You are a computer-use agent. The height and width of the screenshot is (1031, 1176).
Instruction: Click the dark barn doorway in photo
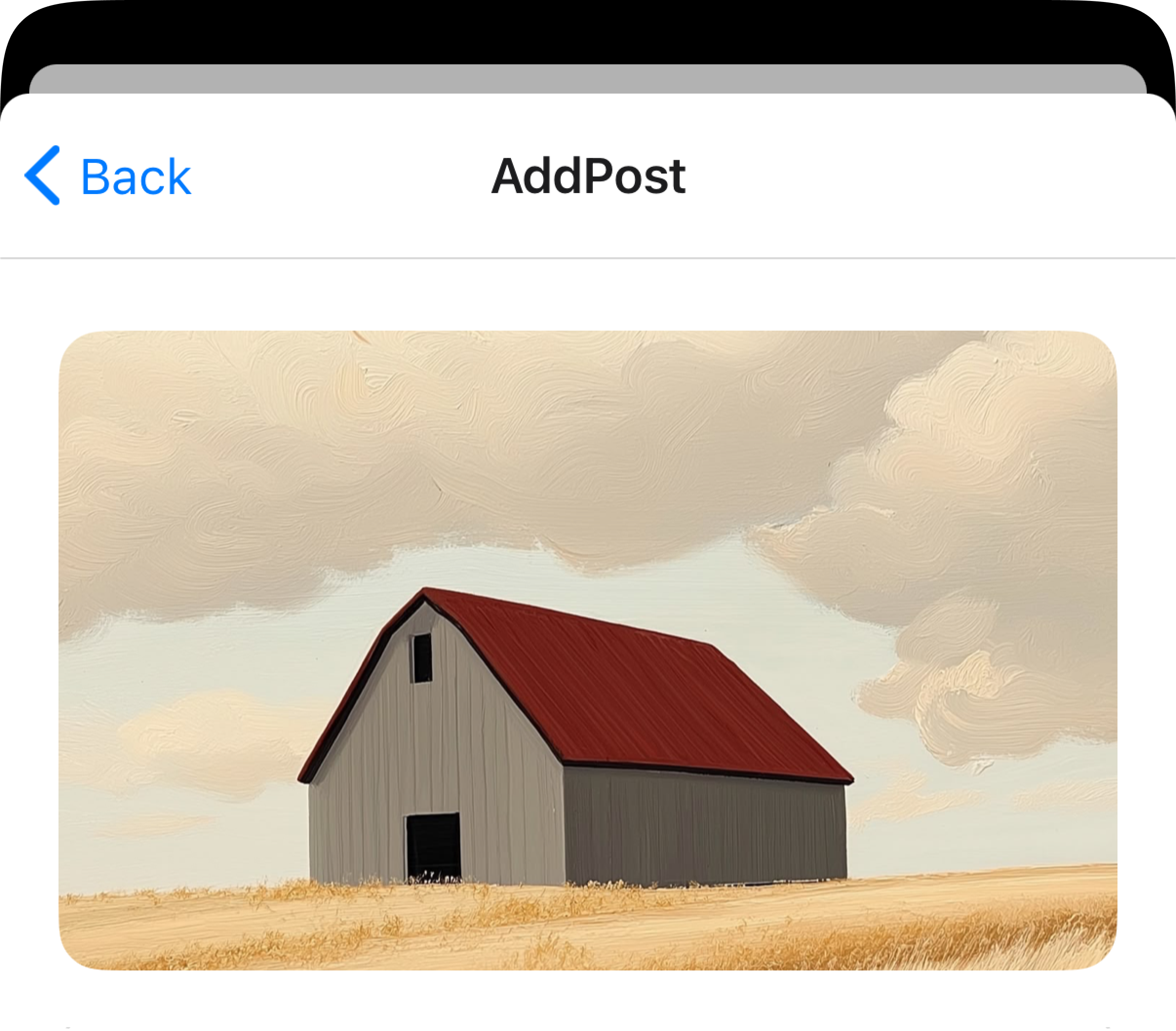click(433, 848)
